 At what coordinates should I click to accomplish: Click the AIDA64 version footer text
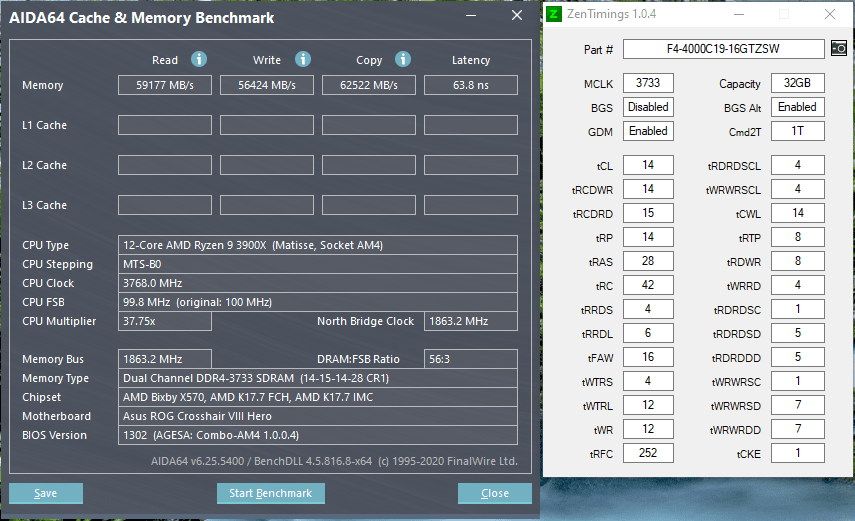334,461
